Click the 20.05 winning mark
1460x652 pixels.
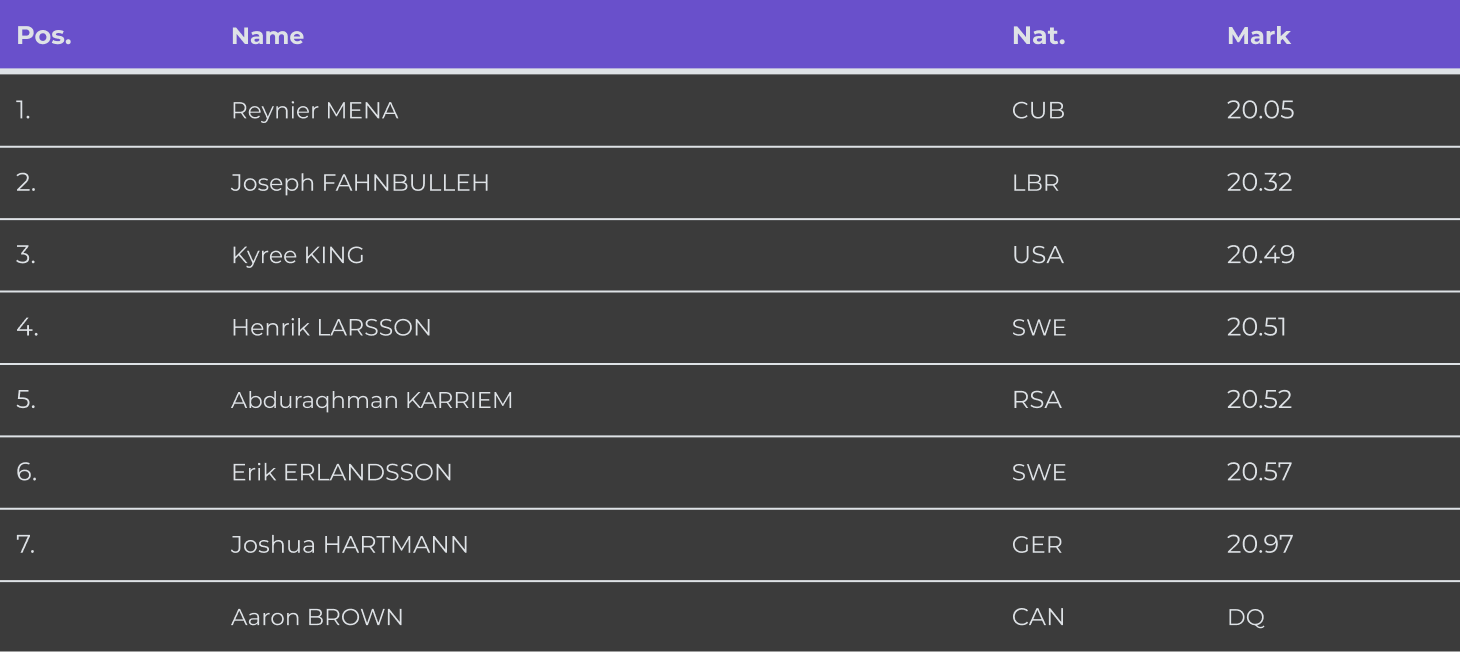(1260, 110)
